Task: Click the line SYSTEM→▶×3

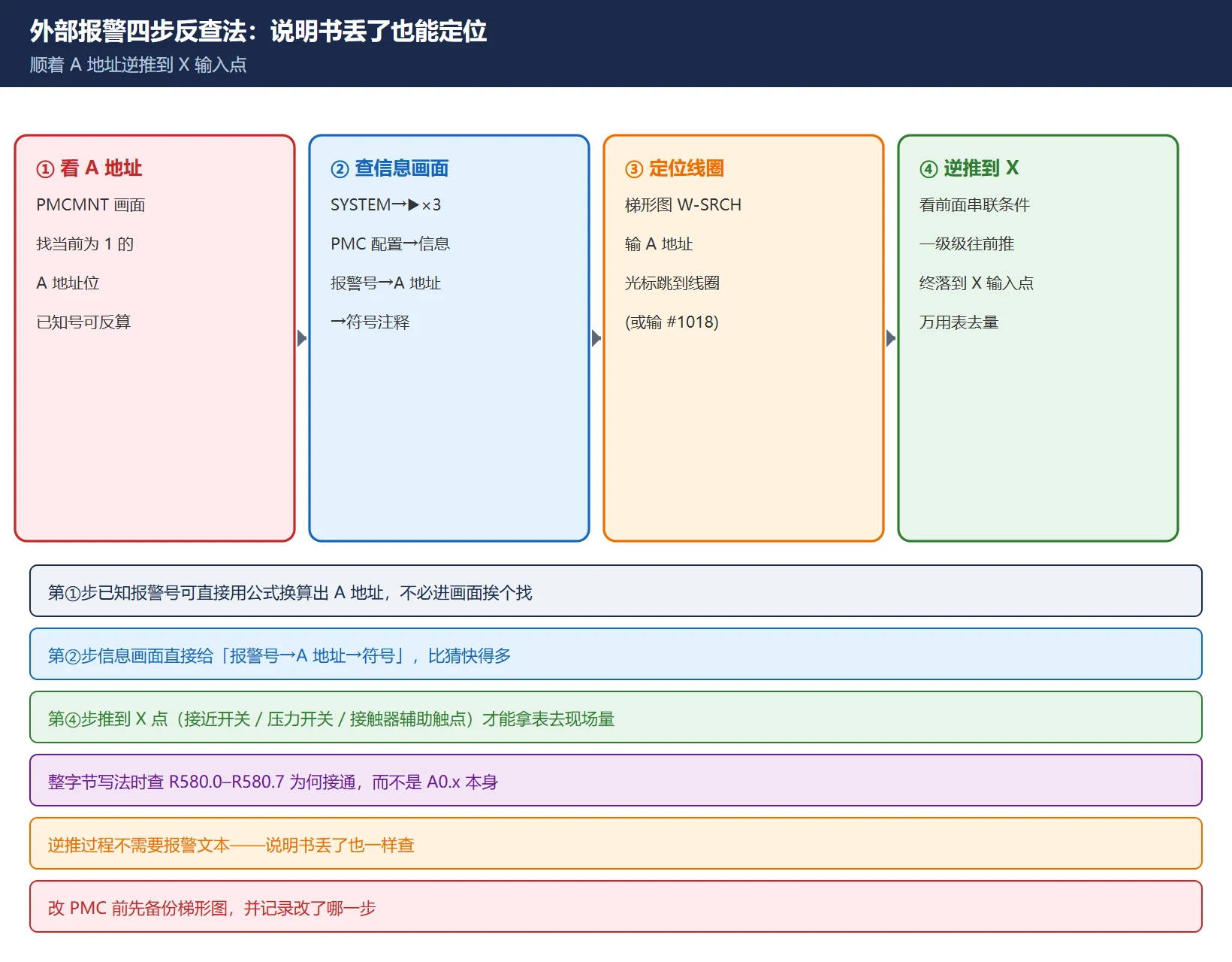Action: coord(385,204)
